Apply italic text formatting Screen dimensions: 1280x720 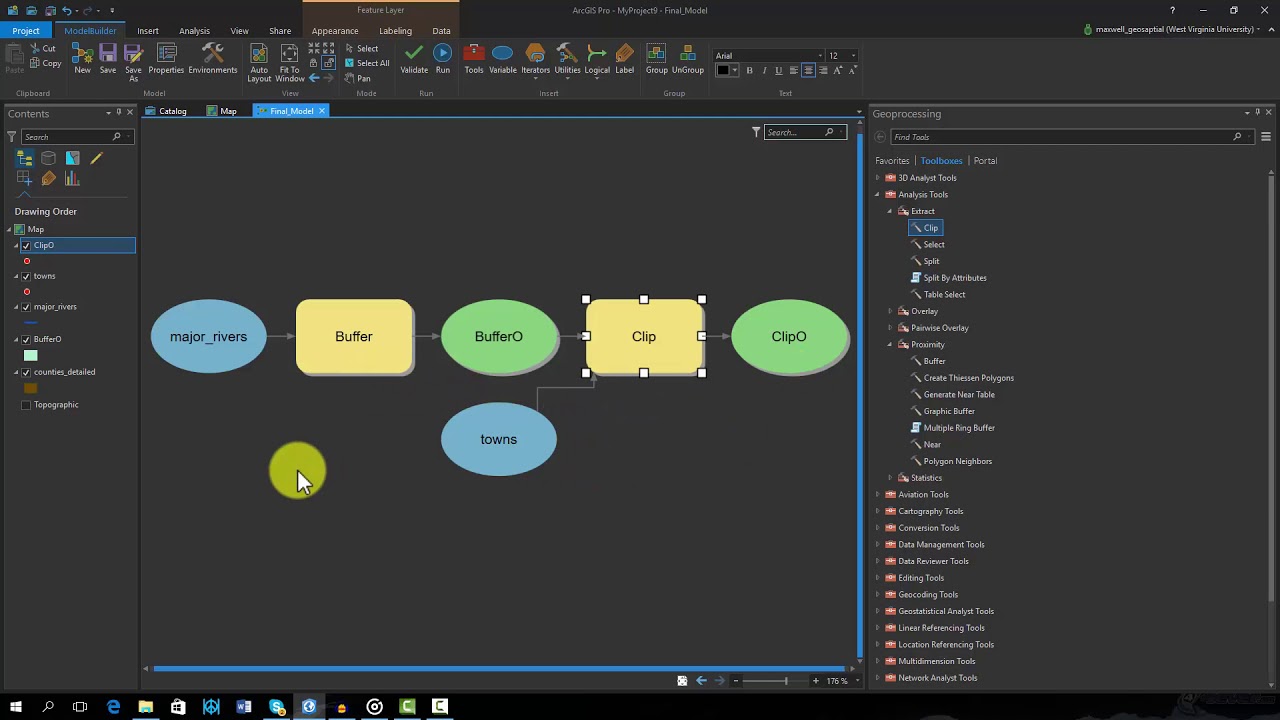[764, 70]
